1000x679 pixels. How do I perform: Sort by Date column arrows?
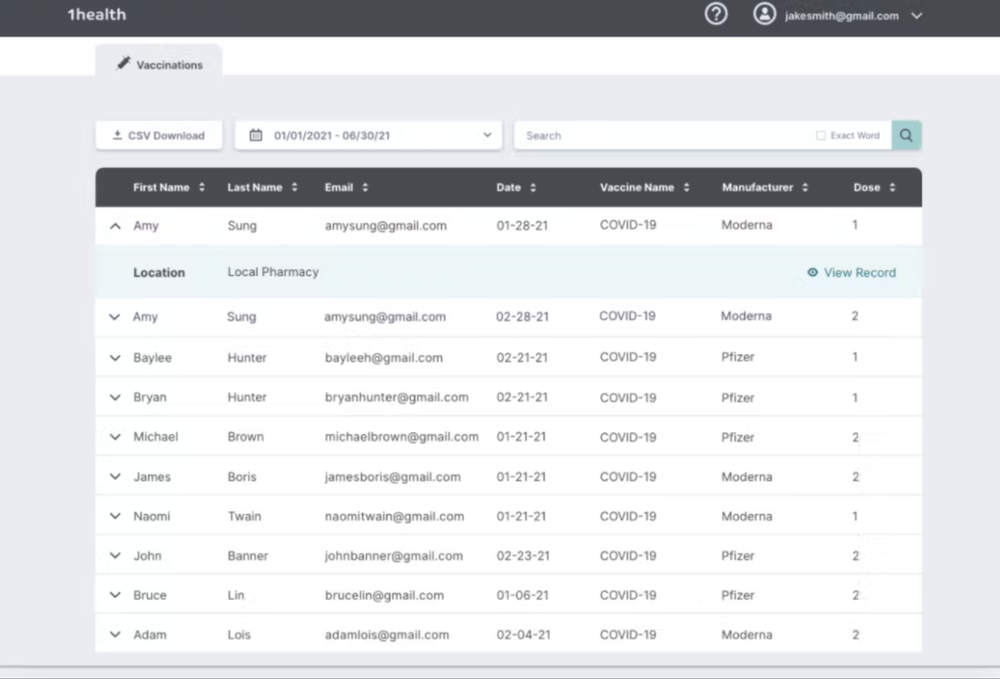533,188
